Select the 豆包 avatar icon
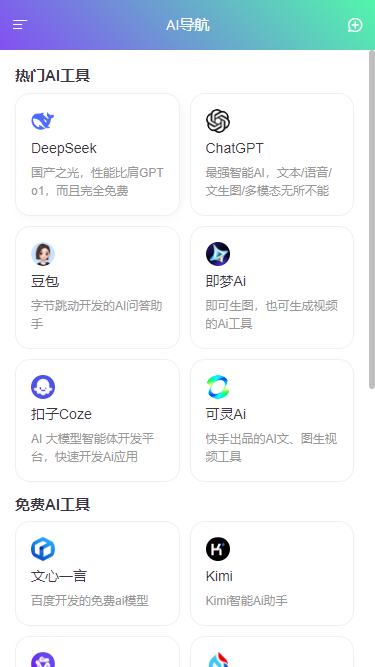375x667 pixels. point(43,254)
